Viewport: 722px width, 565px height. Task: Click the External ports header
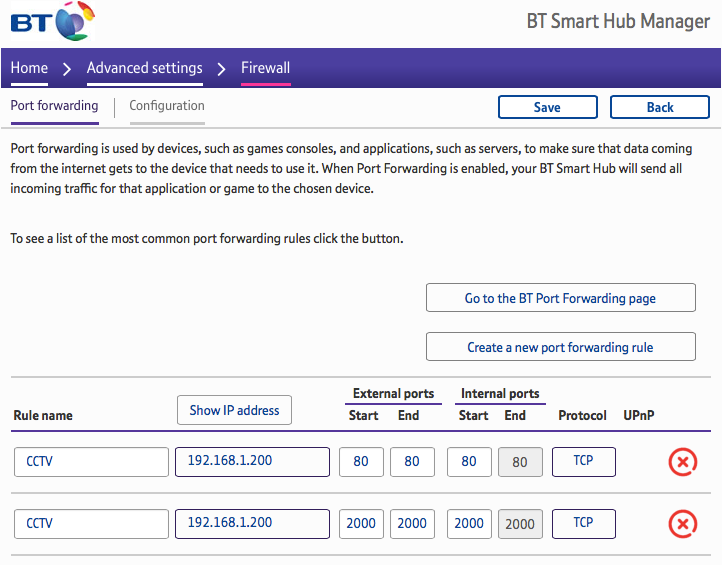click(x=393, y=393)
